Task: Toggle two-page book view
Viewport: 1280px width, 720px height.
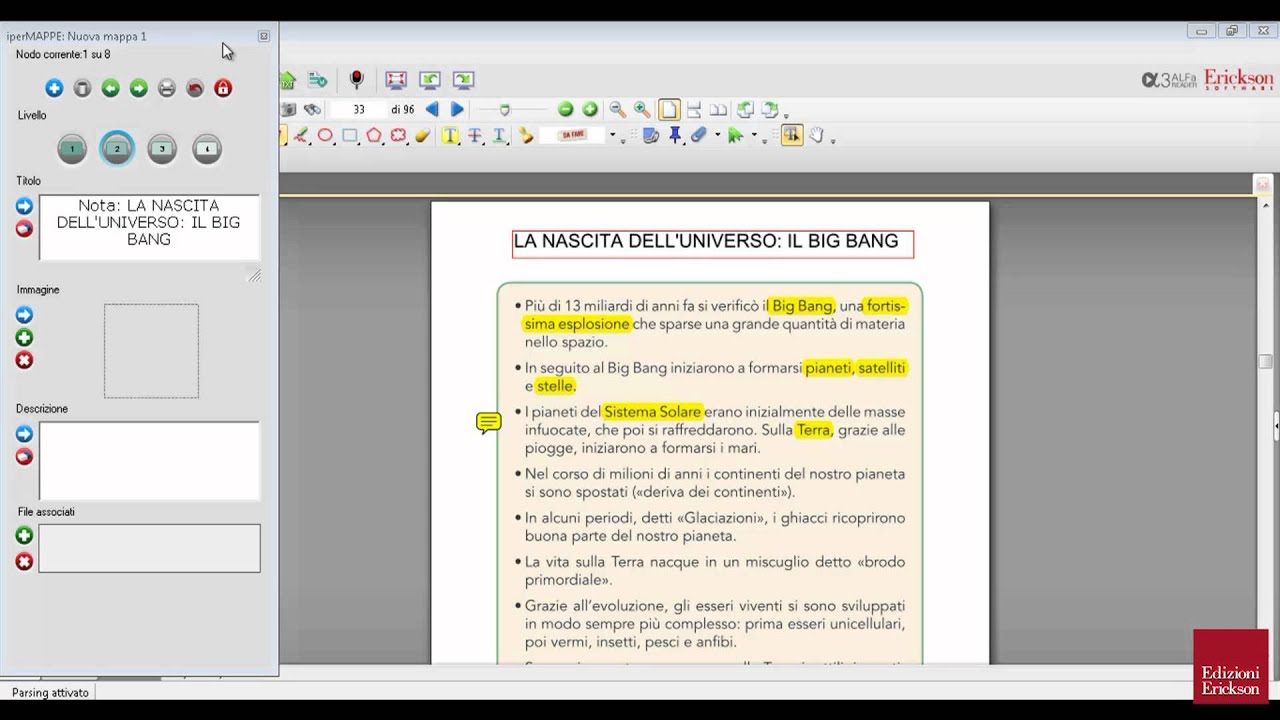Action: point(718,110)
